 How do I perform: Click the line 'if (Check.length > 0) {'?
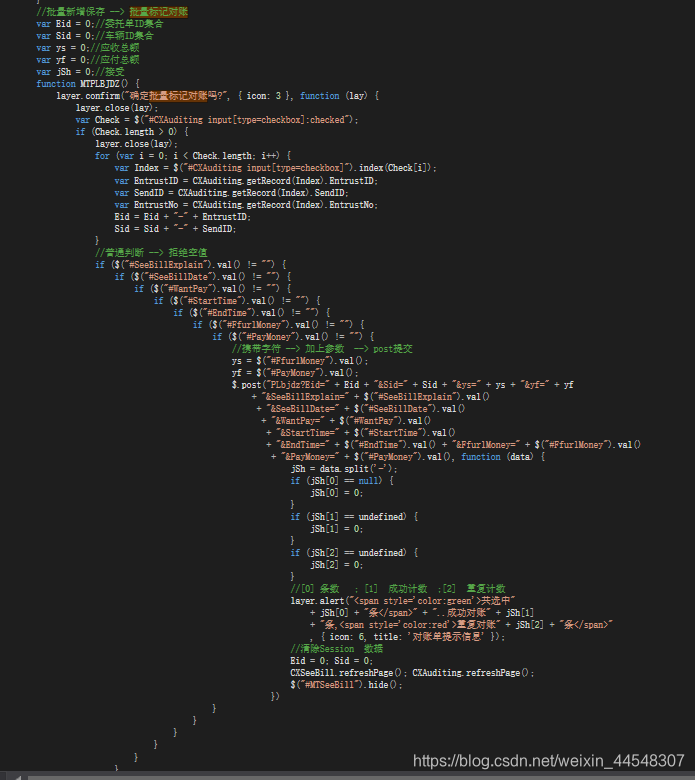click(132, 132)
